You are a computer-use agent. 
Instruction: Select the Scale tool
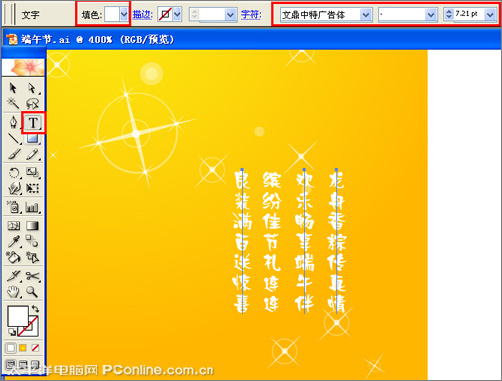click(32, 173)
